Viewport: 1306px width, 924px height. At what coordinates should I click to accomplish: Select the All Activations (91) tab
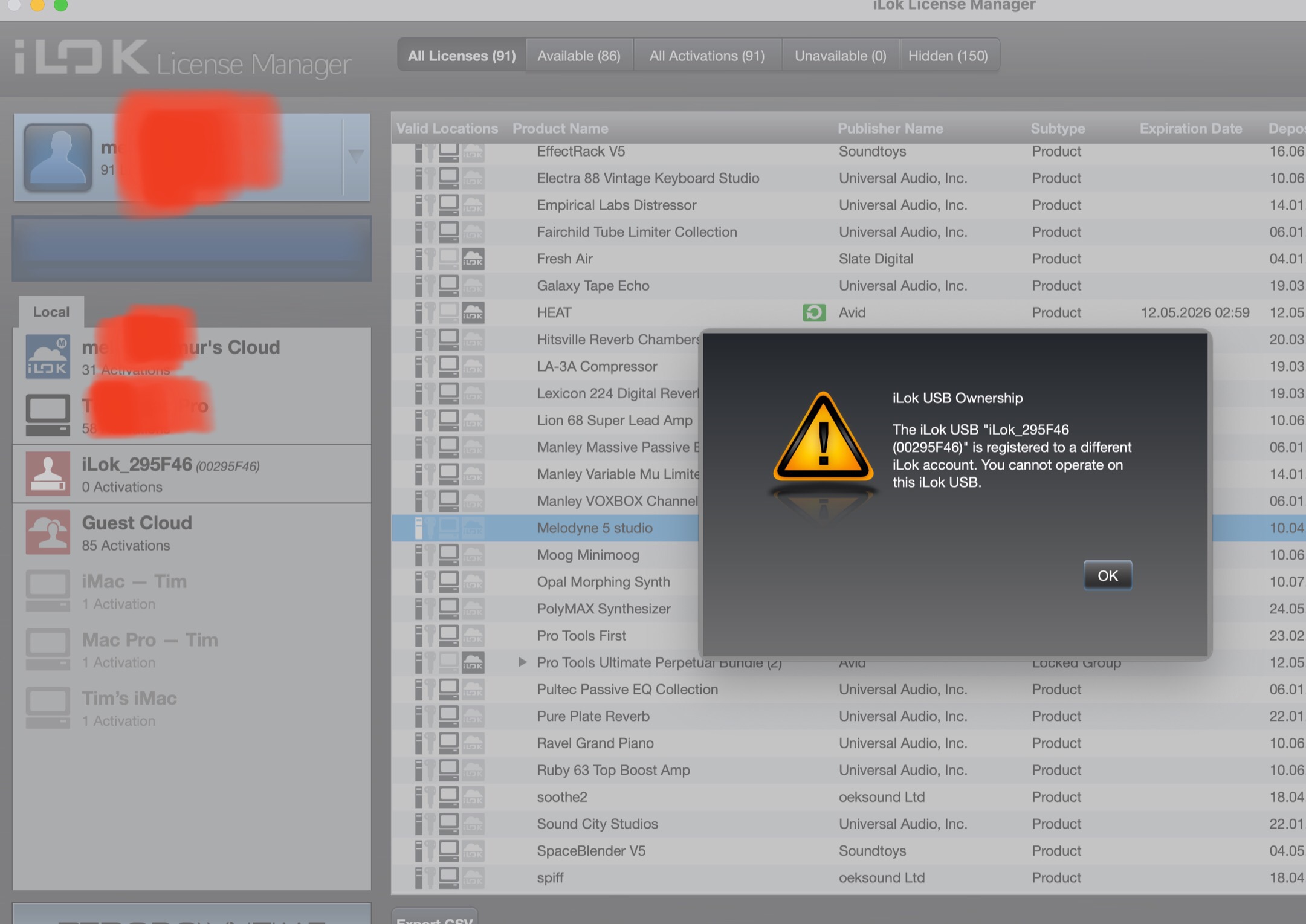pos(707,56)
